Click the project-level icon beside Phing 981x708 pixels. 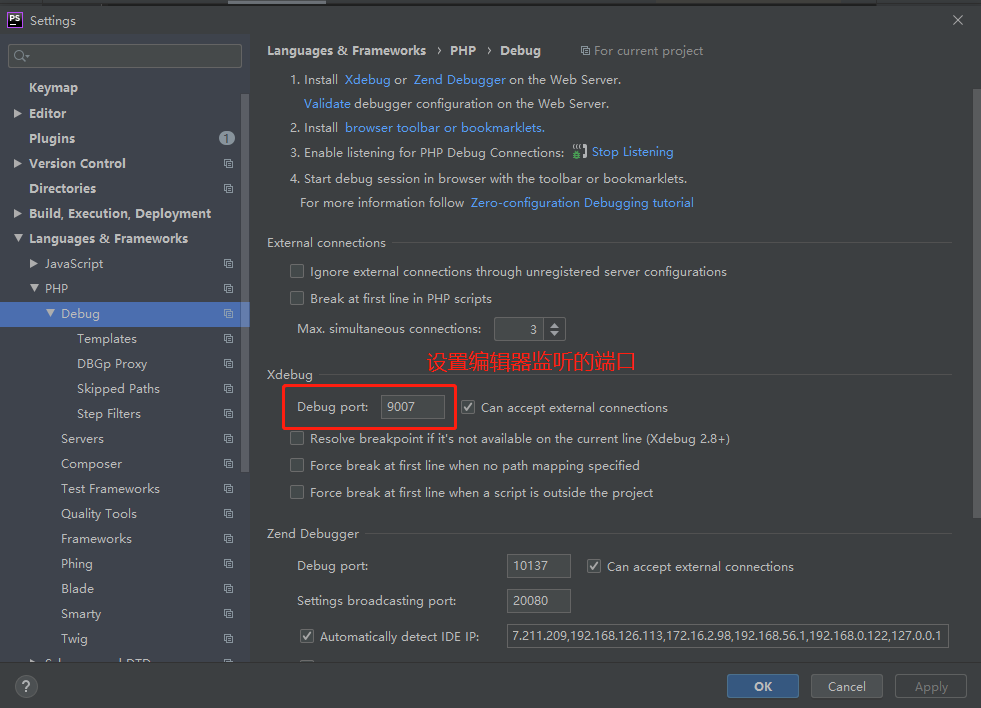pyautogui.click(x=228, y=564)
